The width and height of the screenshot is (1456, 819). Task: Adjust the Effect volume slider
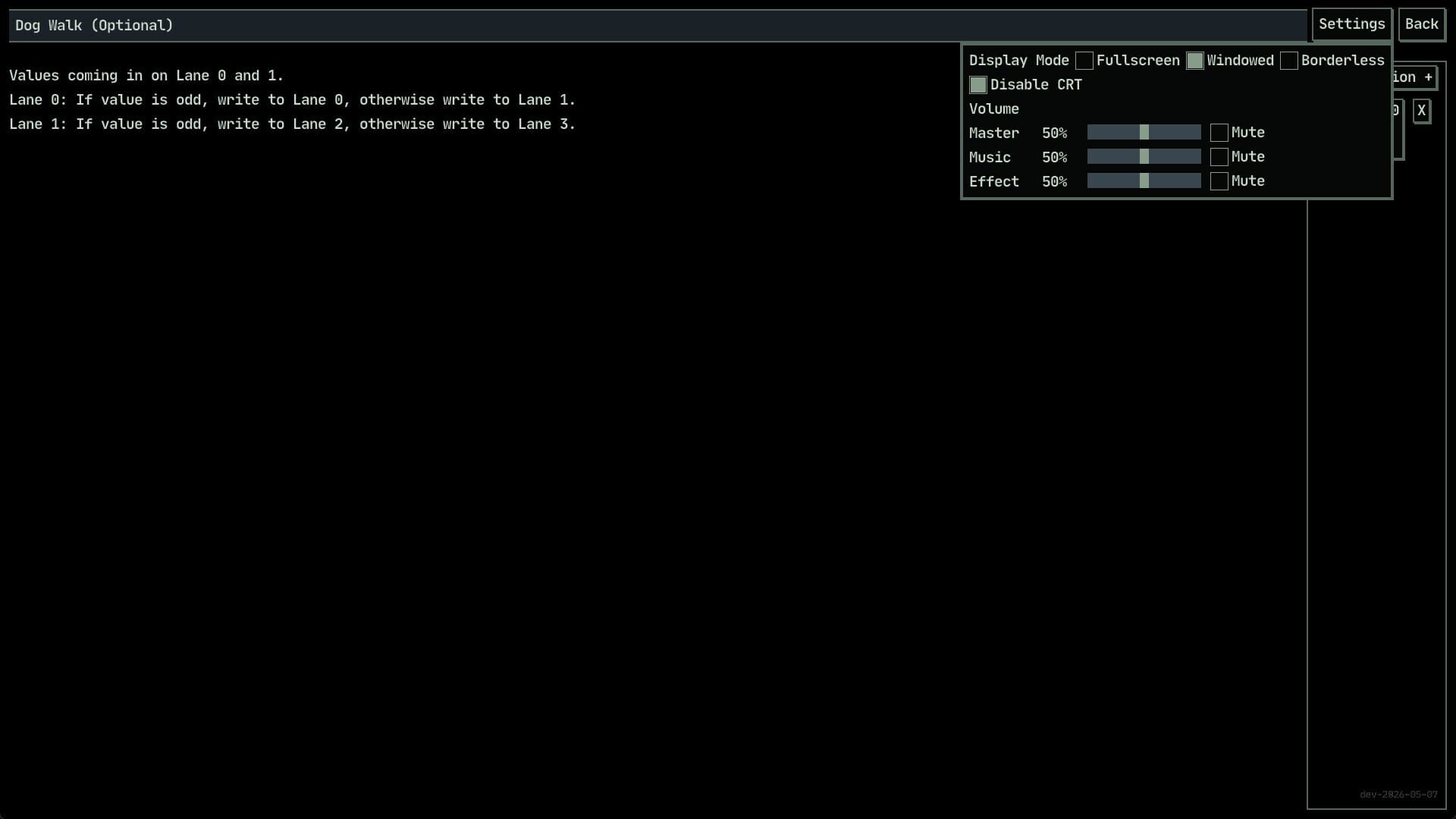tap(1144, 181)
